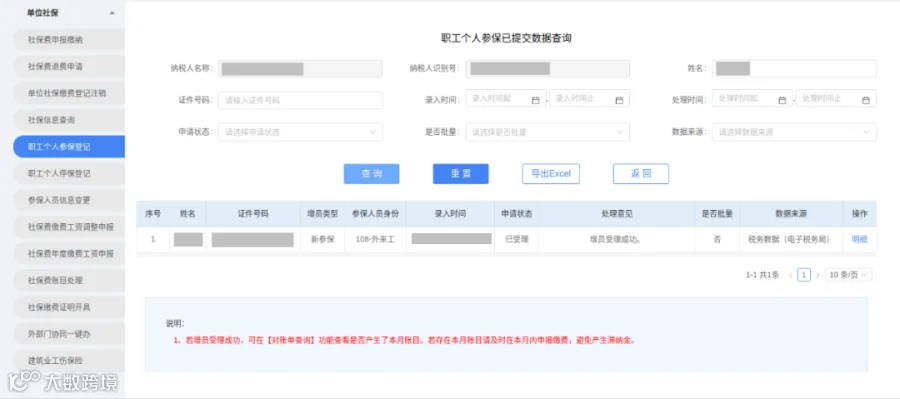Viewport: 900px width, 399px height.
Task: Focus the 纳税人识别号 field
Action: pos(548,69)
